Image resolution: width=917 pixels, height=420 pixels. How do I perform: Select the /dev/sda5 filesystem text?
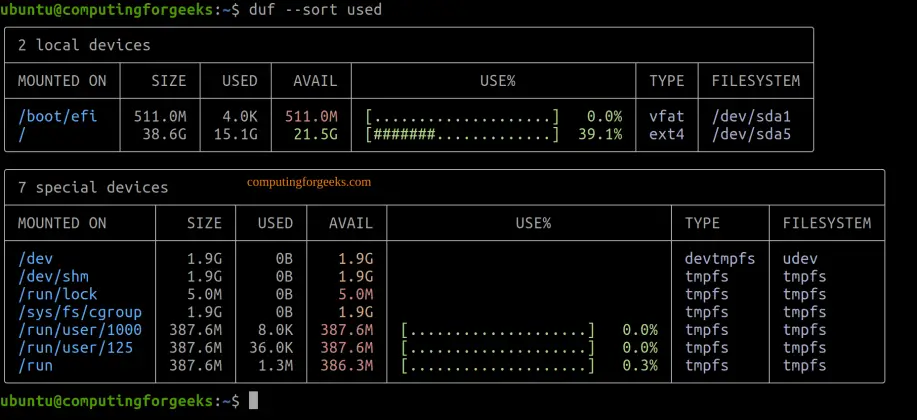(750, 134)
